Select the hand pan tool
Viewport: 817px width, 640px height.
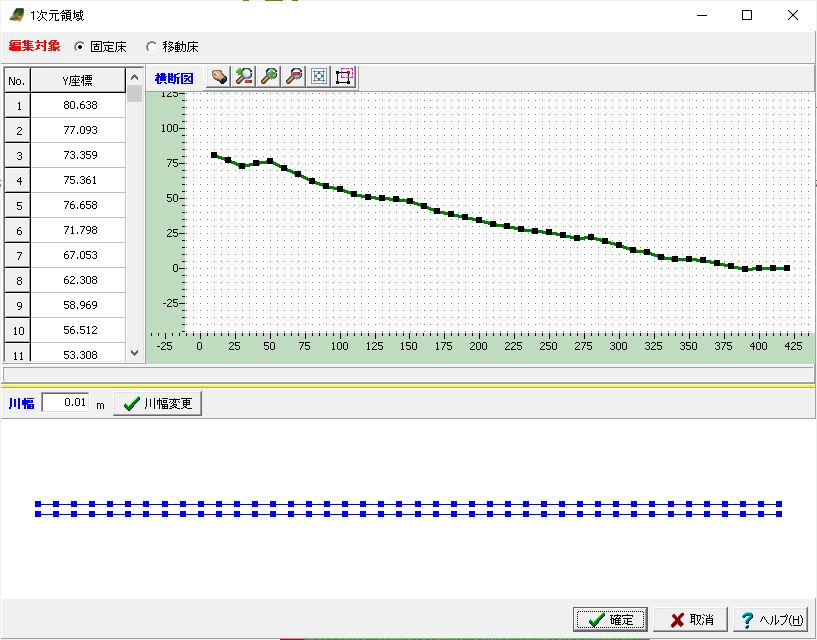pyautogui.click(x=219, y=77)
